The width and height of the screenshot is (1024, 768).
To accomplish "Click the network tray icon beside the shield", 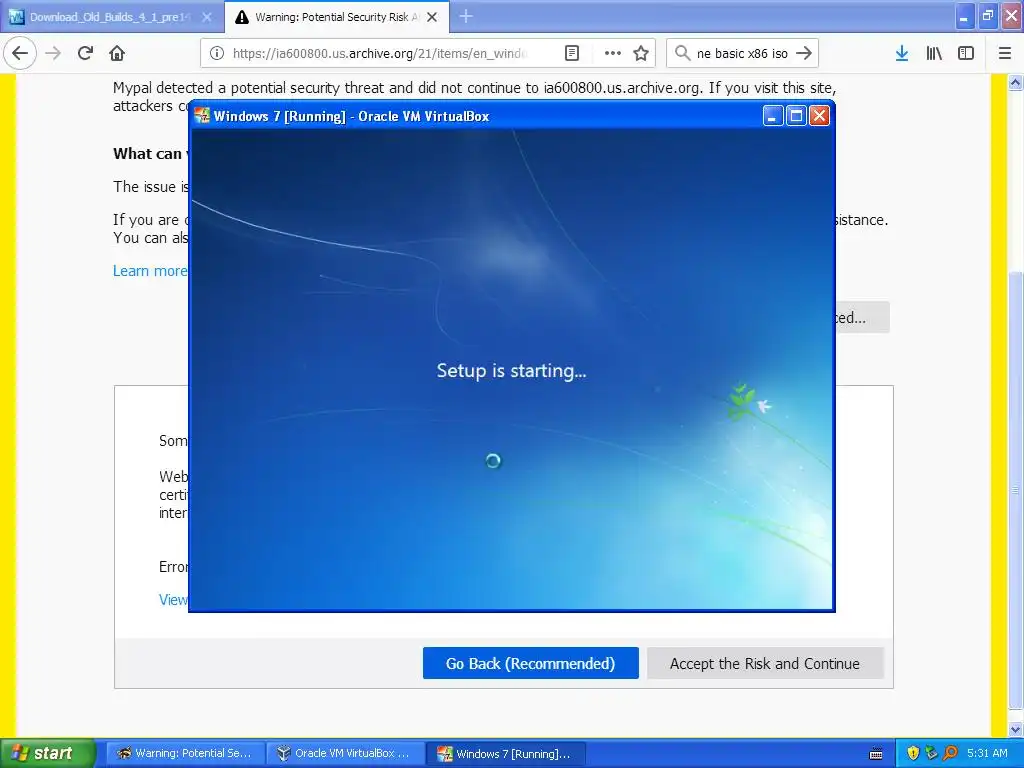I will coord(931,753).
